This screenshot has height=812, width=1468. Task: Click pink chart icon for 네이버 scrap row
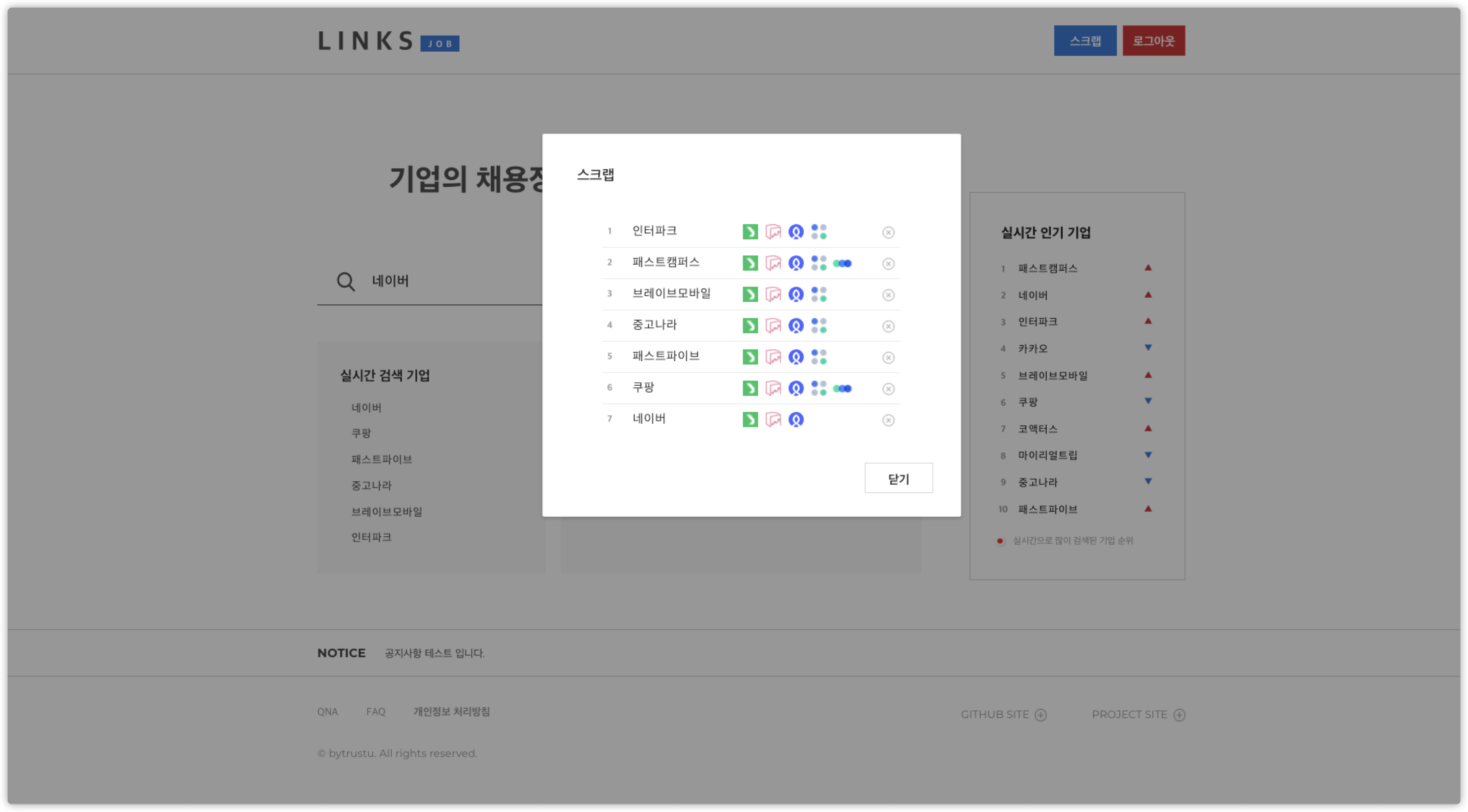[773, 420]
